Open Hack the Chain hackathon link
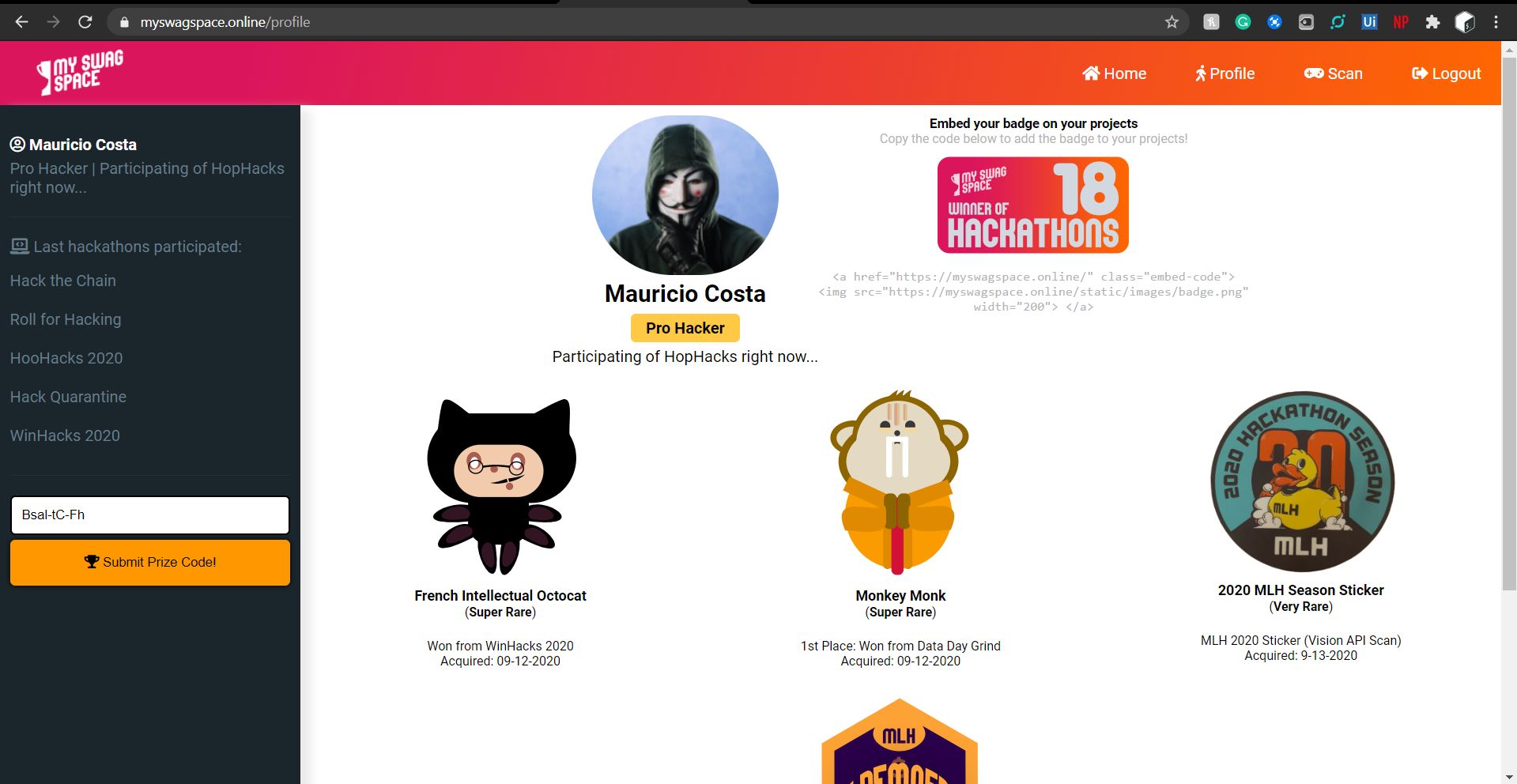Screen dimensions: 1517x784 pos(63,281)
